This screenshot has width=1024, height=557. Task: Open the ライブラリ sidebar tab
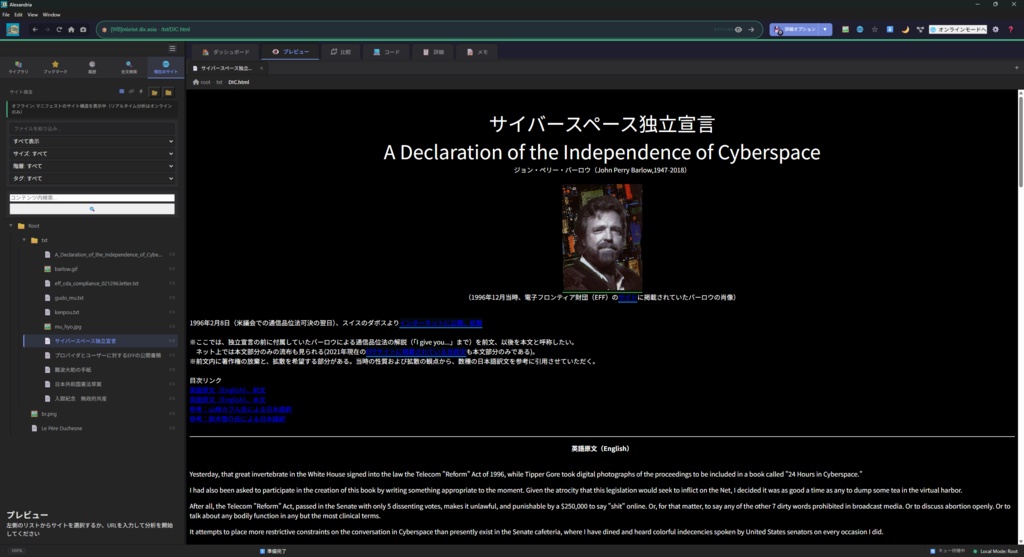[x=18, y=67]
